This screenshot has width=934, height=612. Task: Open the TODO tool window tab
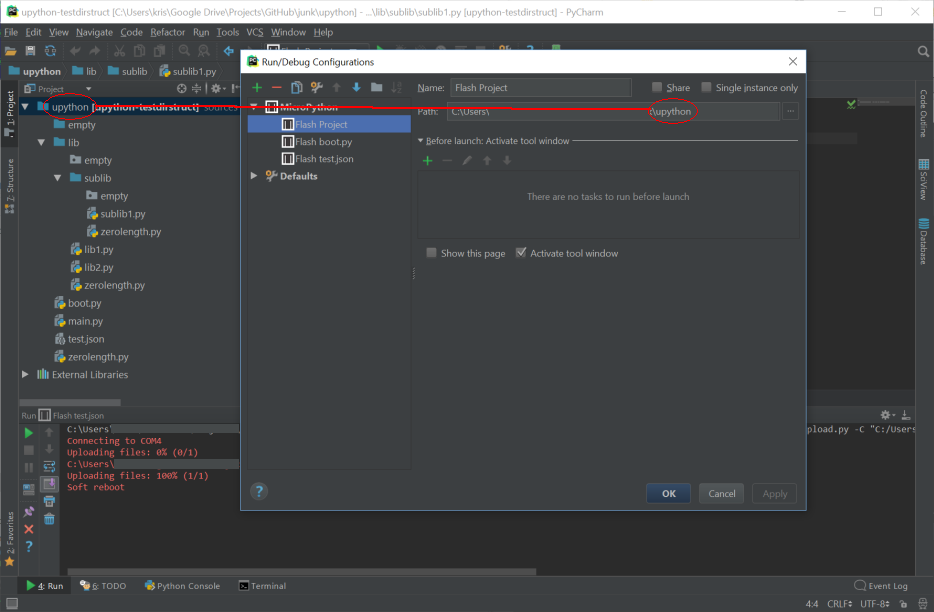103,586
